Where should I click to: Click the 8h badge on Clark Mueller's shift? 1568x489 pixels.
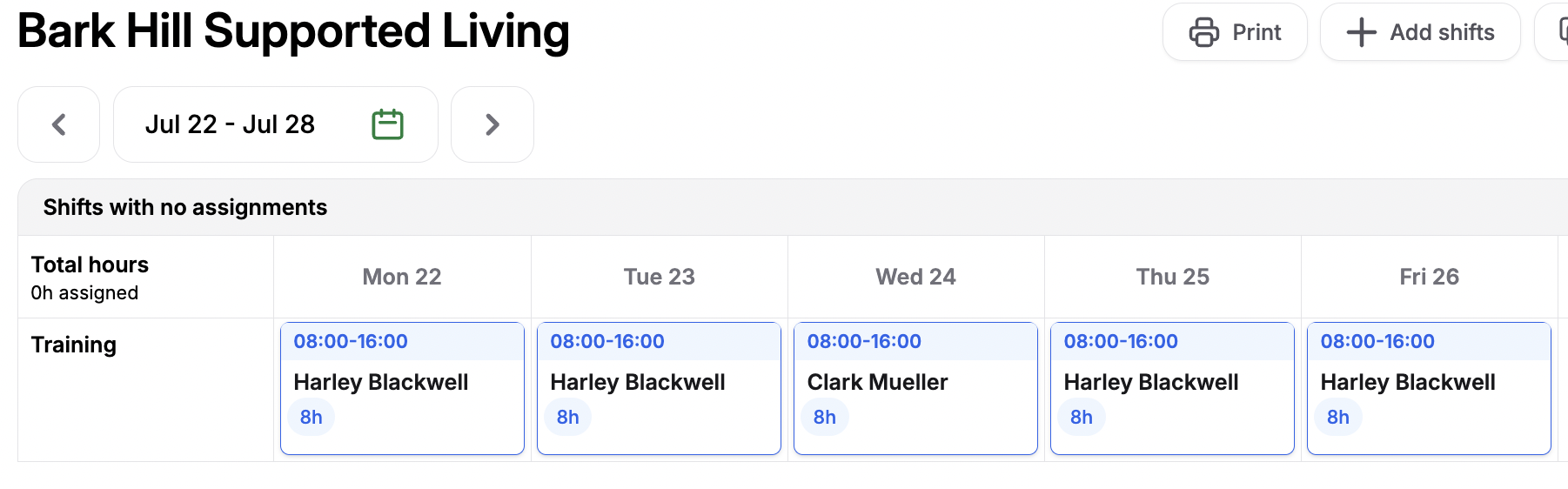(x=824, y=418)
